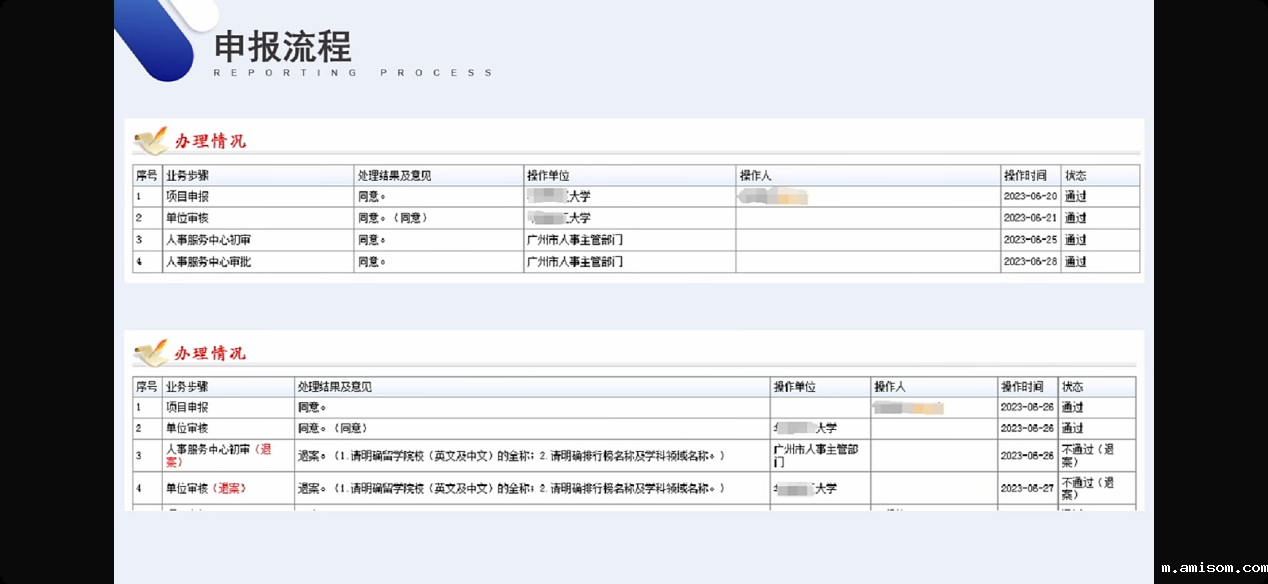Select the 2023-06-21 operation date cell
Screen dimensions: 1268x584
click(x=1029, y=218)
